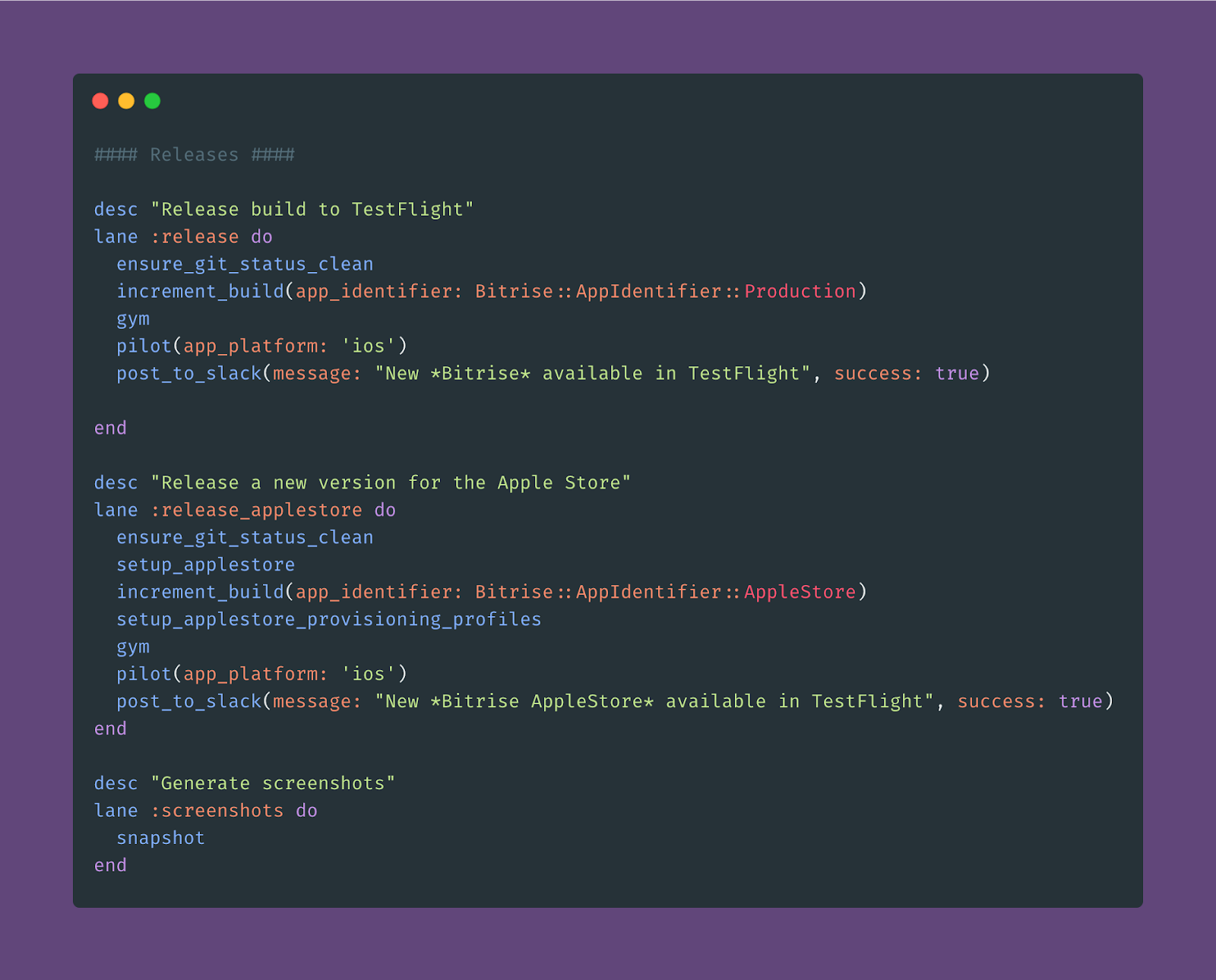
Task: Select "Release a new version for the Apple Store"
Action: 391,483
